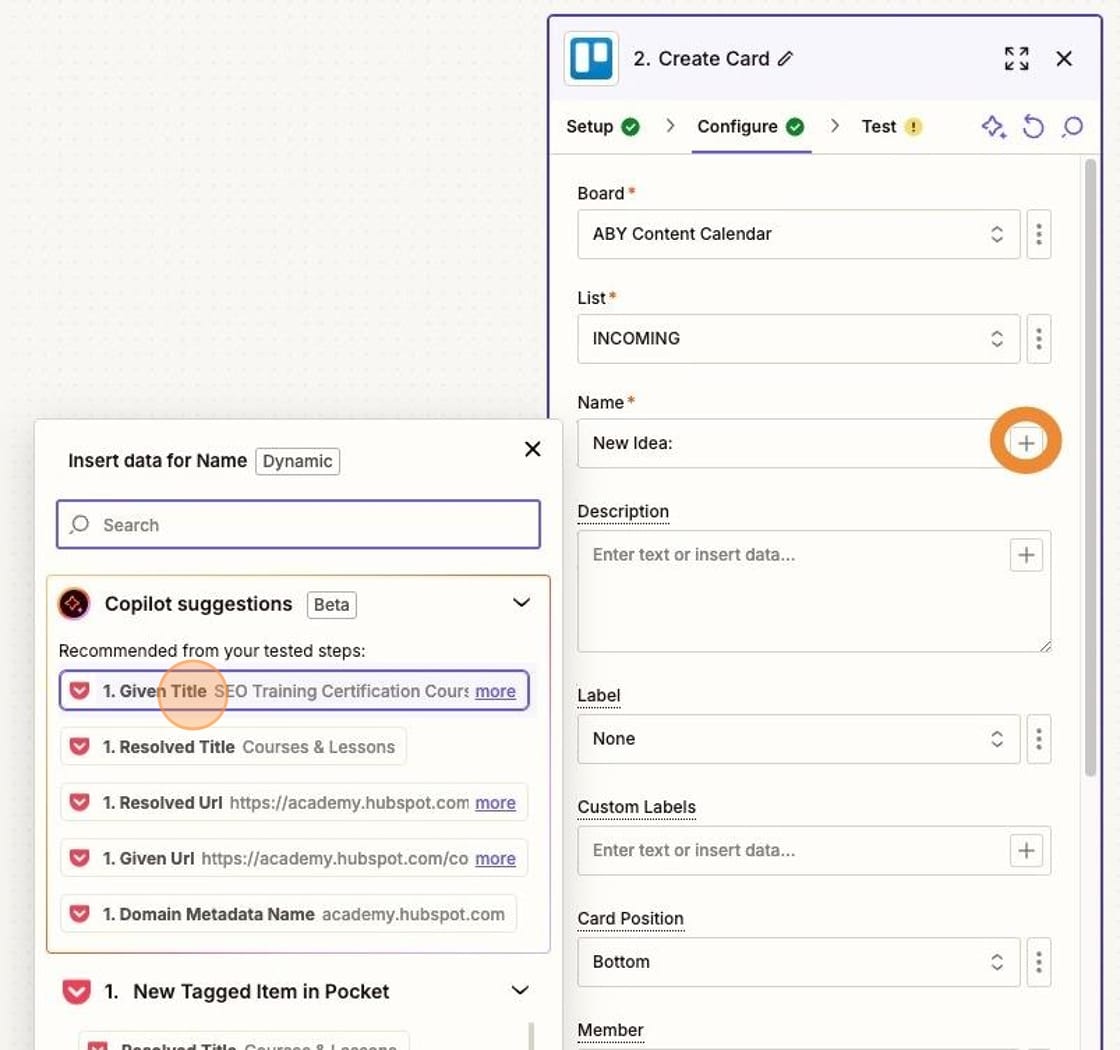This screenshot has width=1120, height=1050.
Task: Expand the step editor to fullscreen
Action: point(1016,58)
